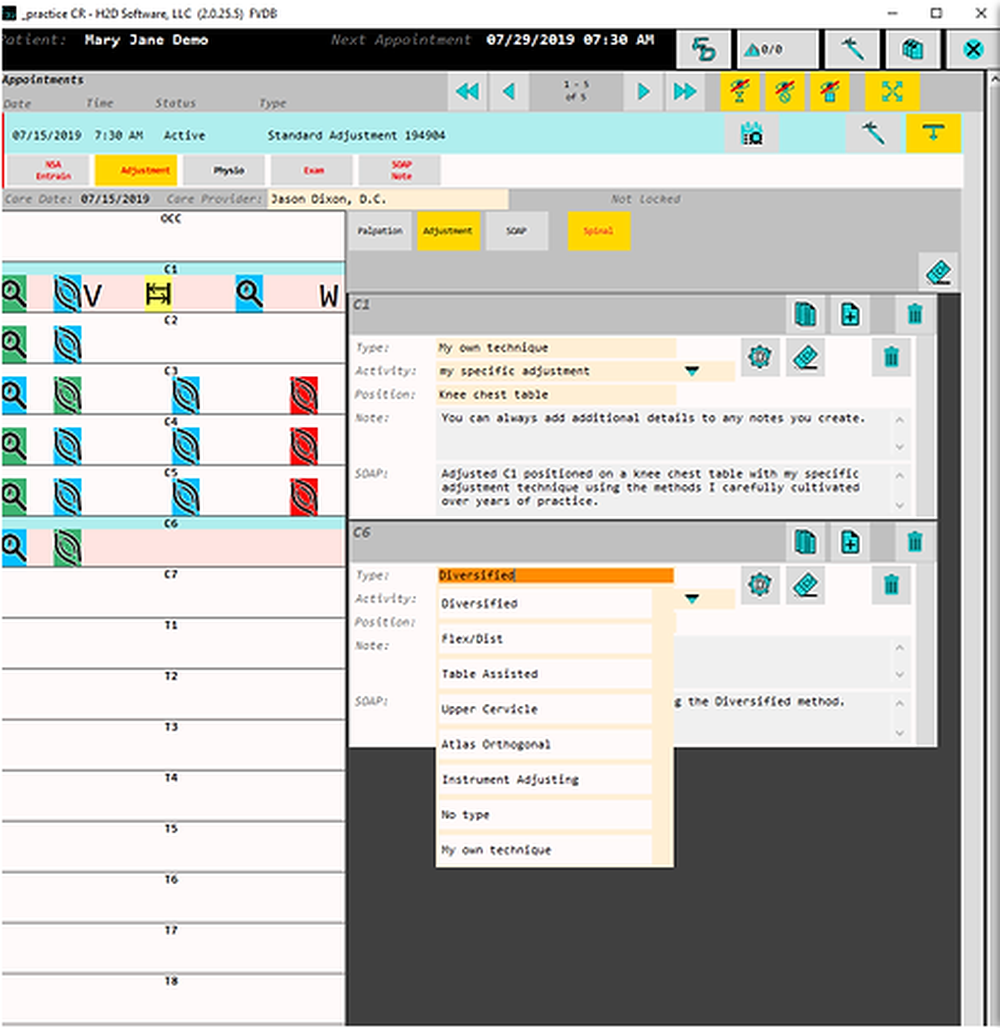Screen dimensions: 1000x1028
Task: Add new entry in C6 panel
Action: (x=850, y=543)
